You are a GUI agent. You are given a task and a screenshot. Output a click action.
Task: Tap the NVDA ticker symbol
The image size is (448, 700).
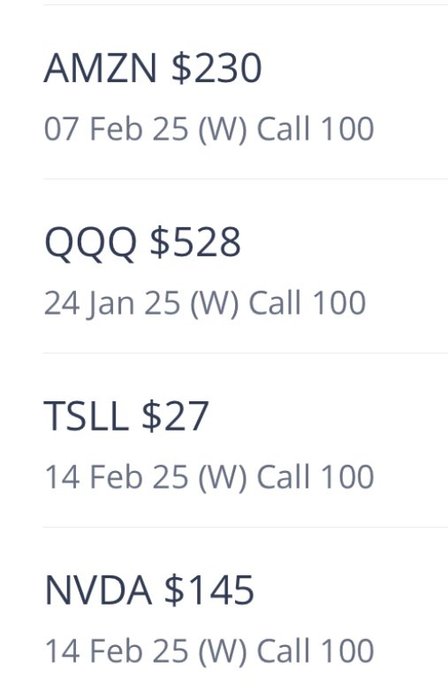[x=98, y=590]
